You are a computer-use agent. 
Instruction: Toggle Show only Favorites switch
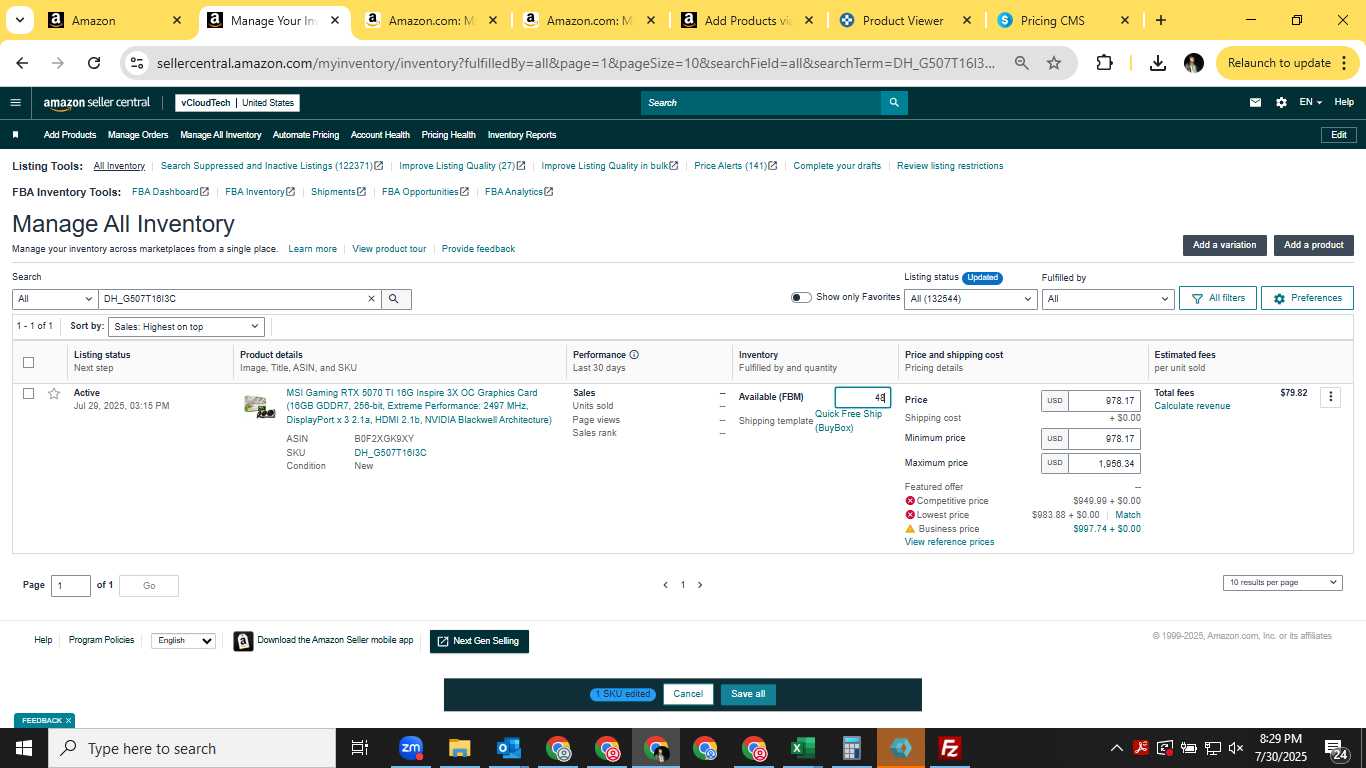pos(801,297)
